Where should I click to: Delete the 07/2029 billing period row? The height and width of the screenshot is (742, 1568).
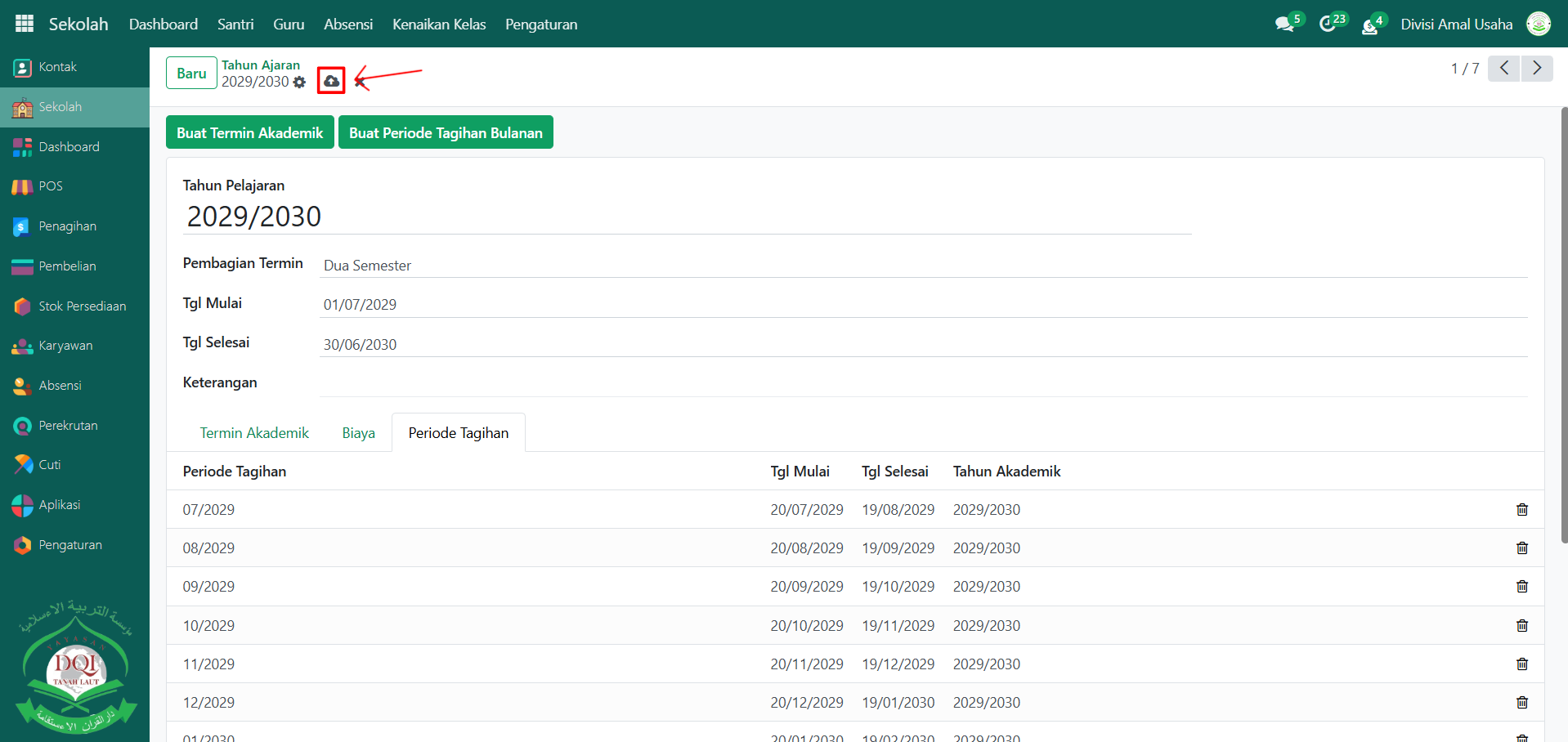click(1521, 510)
